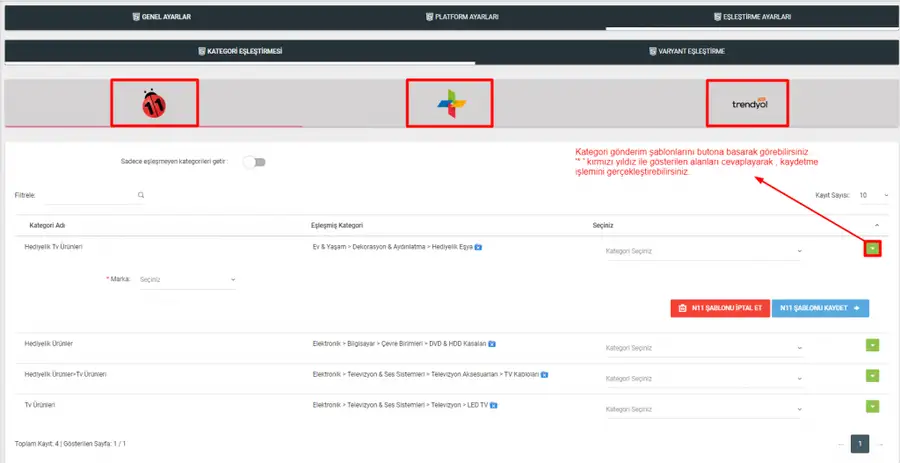Click blue icon after LED TV category
Screen dimensions: 900x463
coord(494,405)
